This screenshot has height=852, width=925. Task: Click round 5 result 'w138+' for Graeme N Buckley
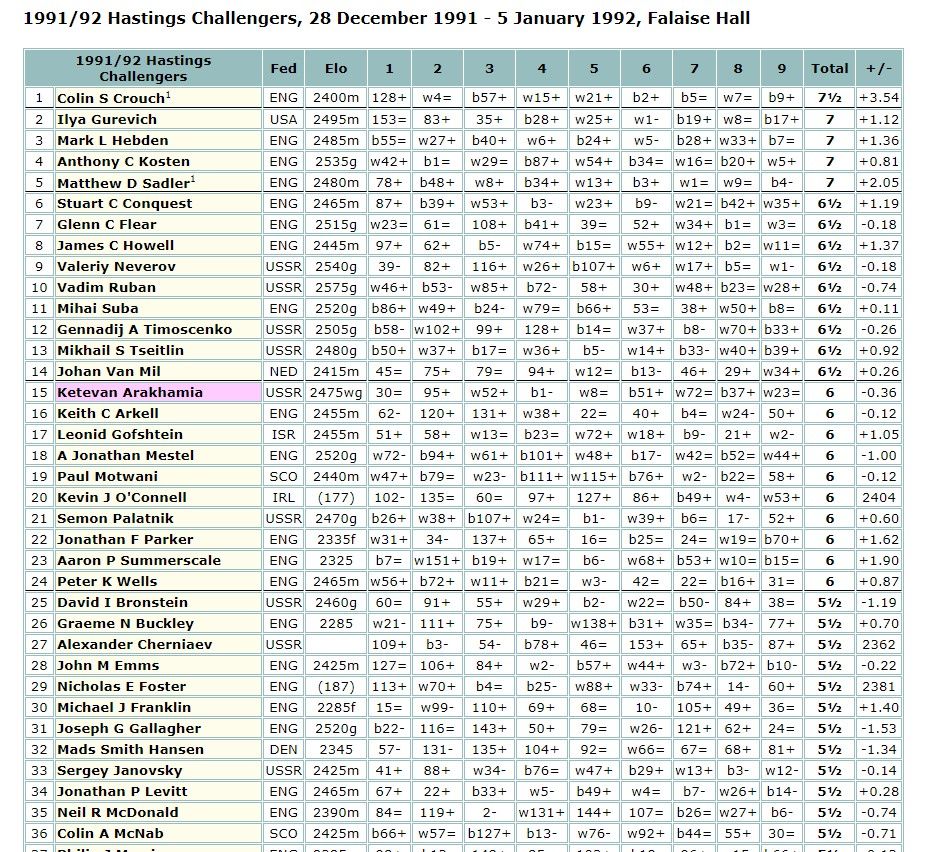pos(593,623)
